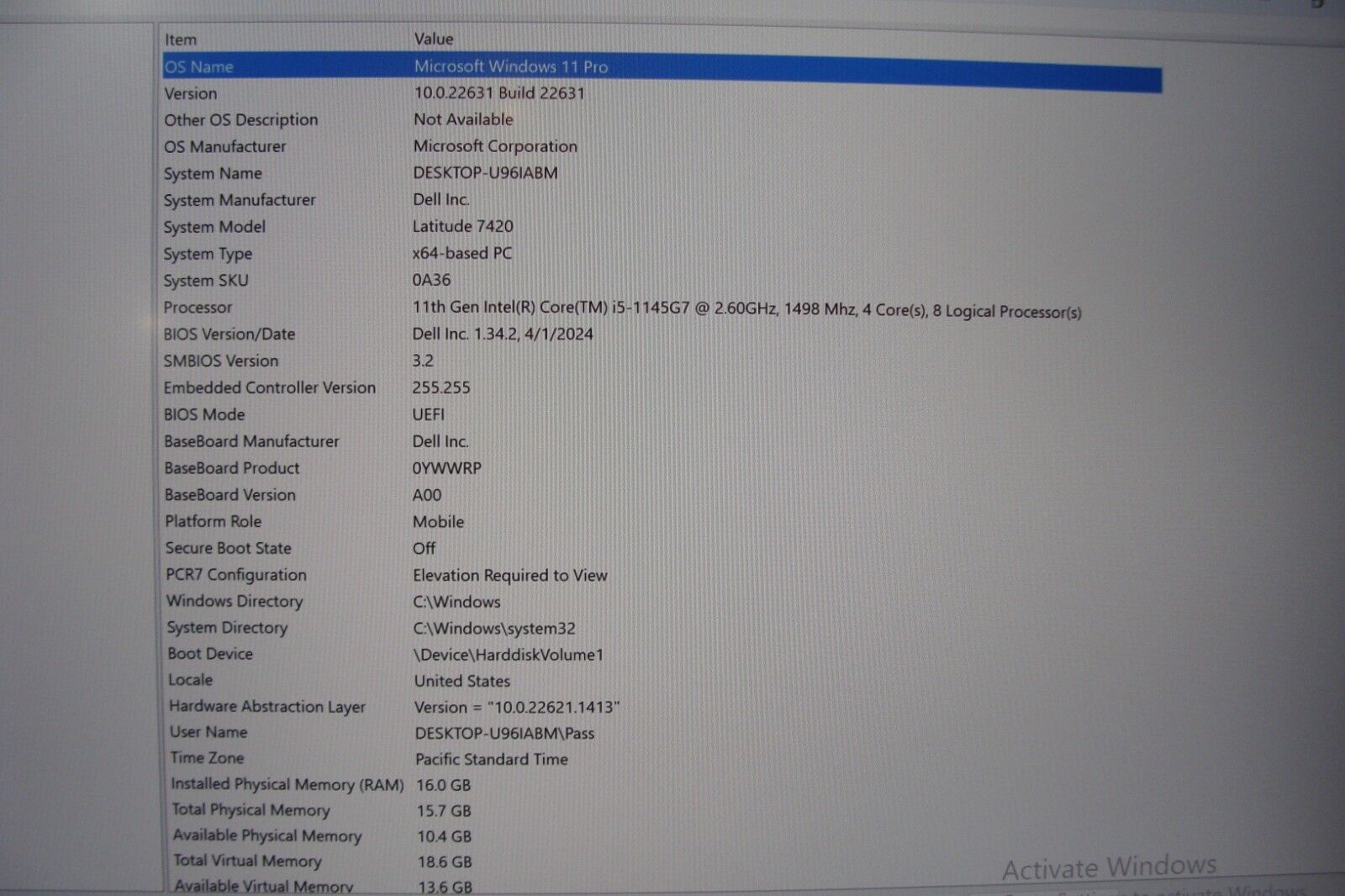This screenshot has width=1345, height=896.
Task: Click the Off secure boot value
Action: click(424, 548)
